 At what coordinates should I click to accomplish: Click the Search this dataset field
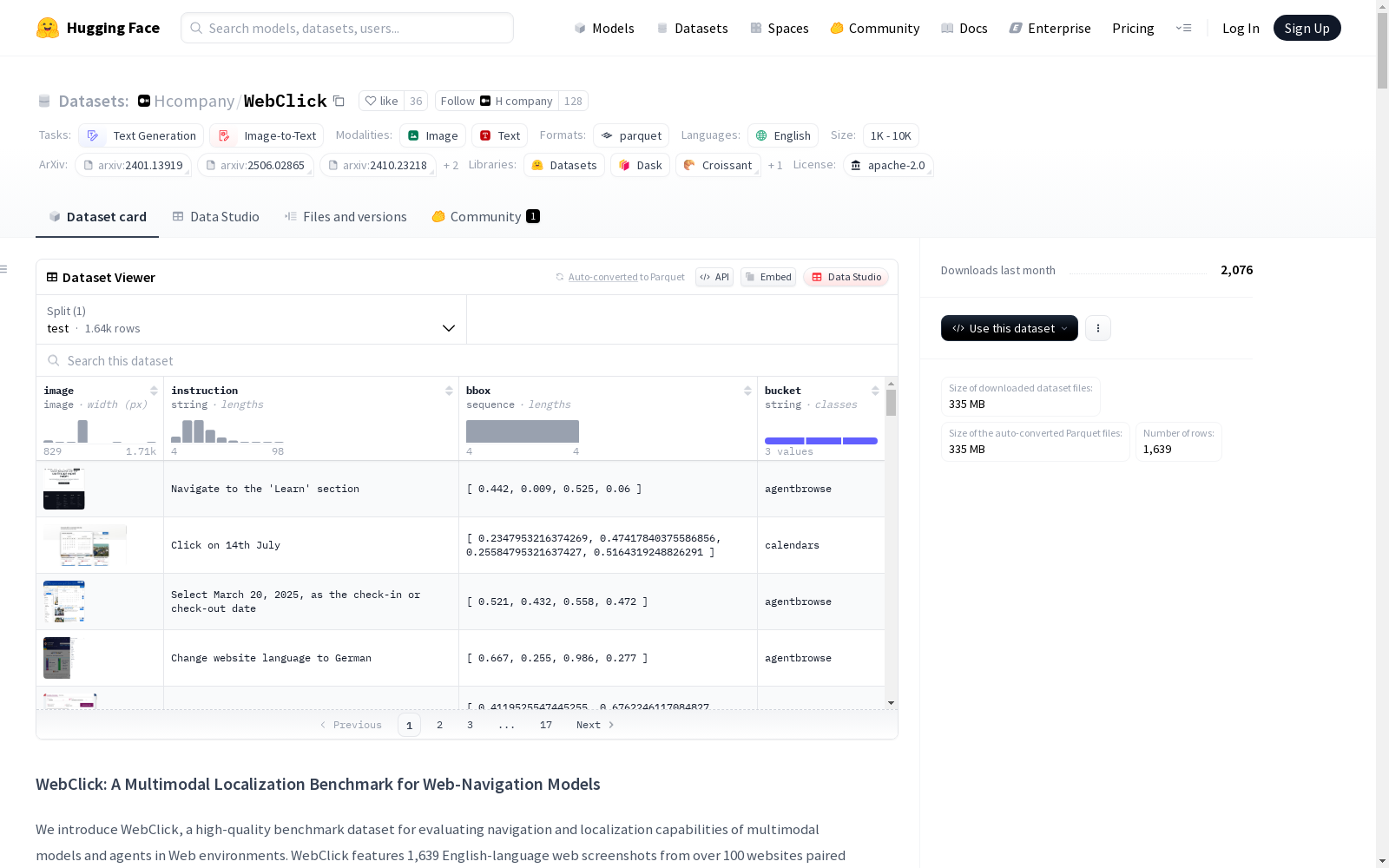pyautogui.click(x=467, y=360)
